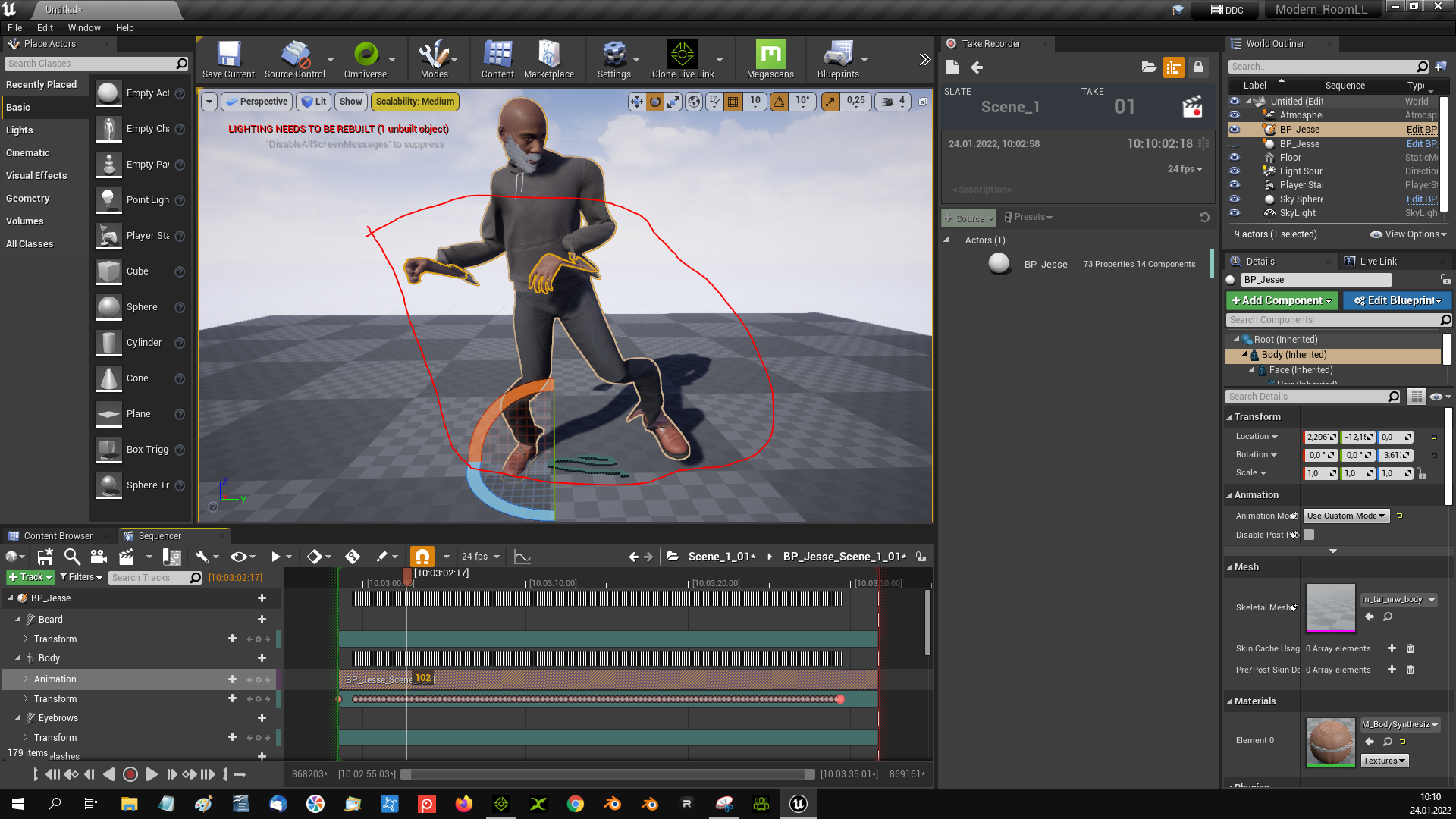The image size is (1456, 819).
Task: Toggle scale snapping in viewport
Action: coord(831,102)
